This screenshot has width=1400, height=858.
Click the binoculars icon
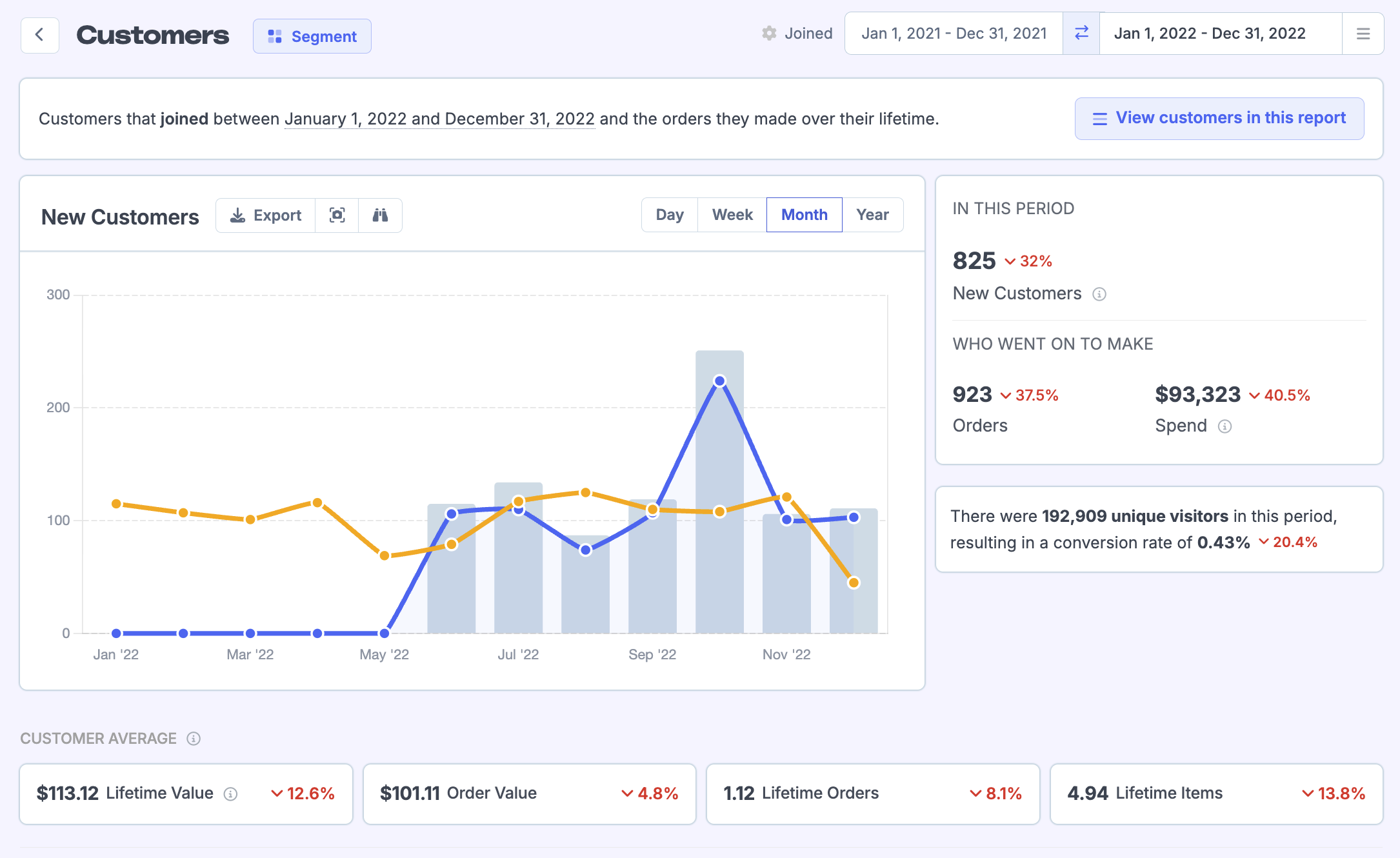380,215
